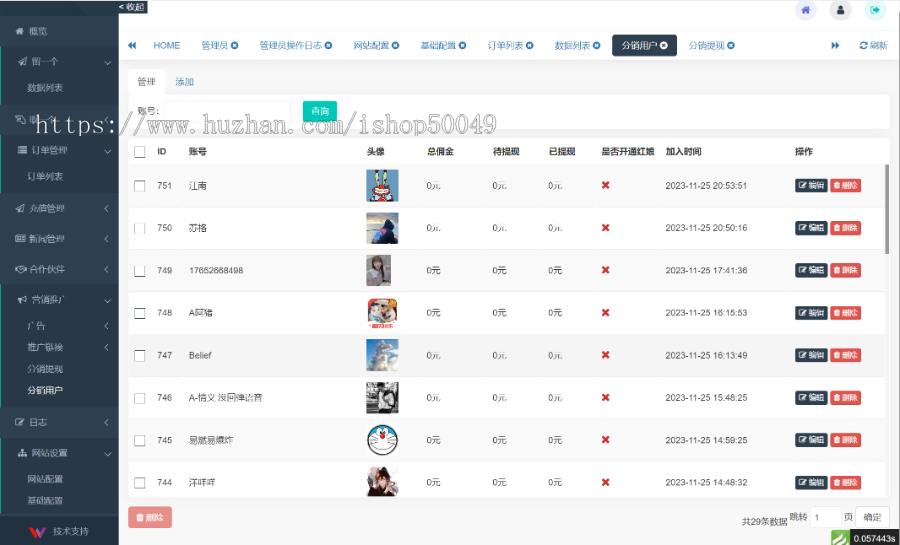This screenshot has width=900, height=545.
Task: Close the 订单列表 tab x icon
Action: coord(529,45)
